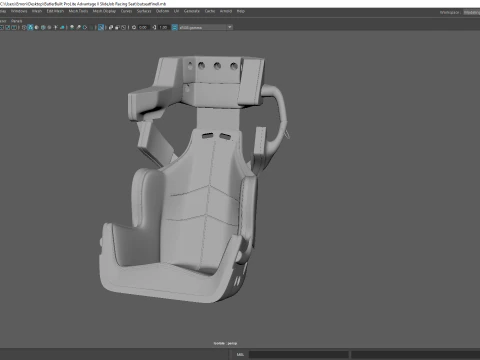Open the Workspace Modeling dropdown
480x360 pixels.
(x=471, y=12)
